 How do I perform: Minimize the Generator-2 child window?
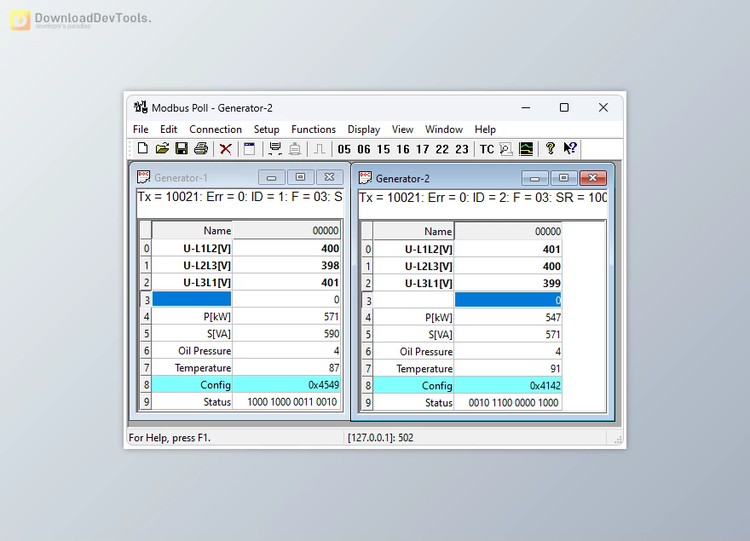point(535,178)
